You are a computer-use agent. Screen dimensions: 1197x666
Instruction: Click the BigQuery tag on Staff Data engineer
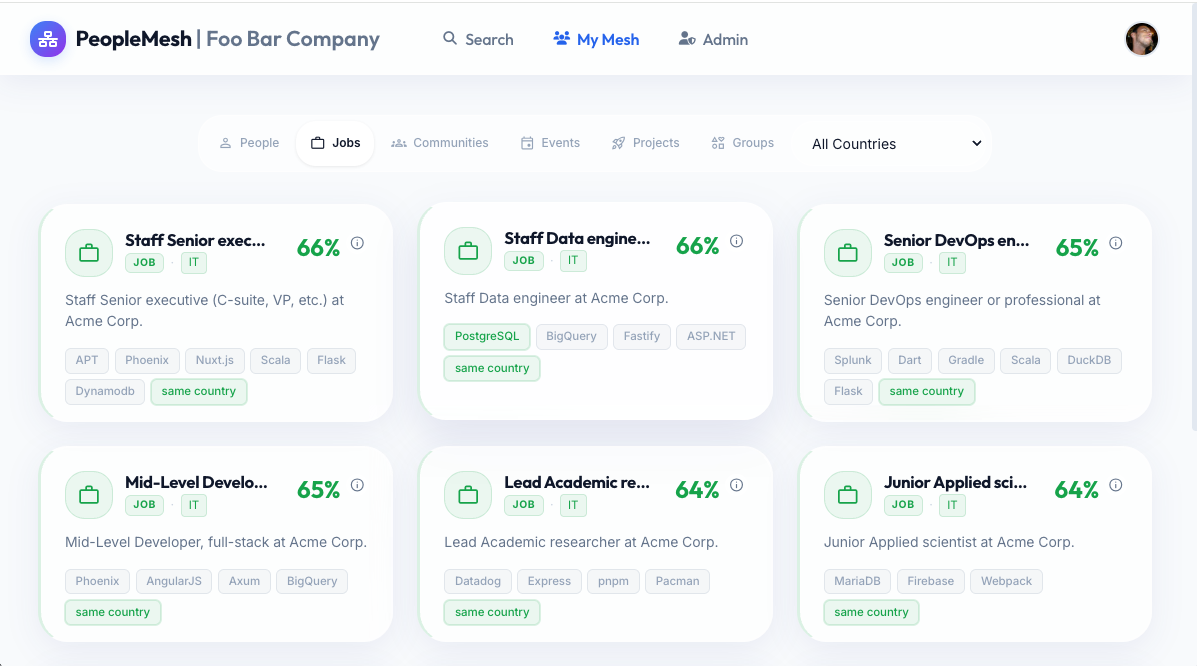[x=571, y=336]
